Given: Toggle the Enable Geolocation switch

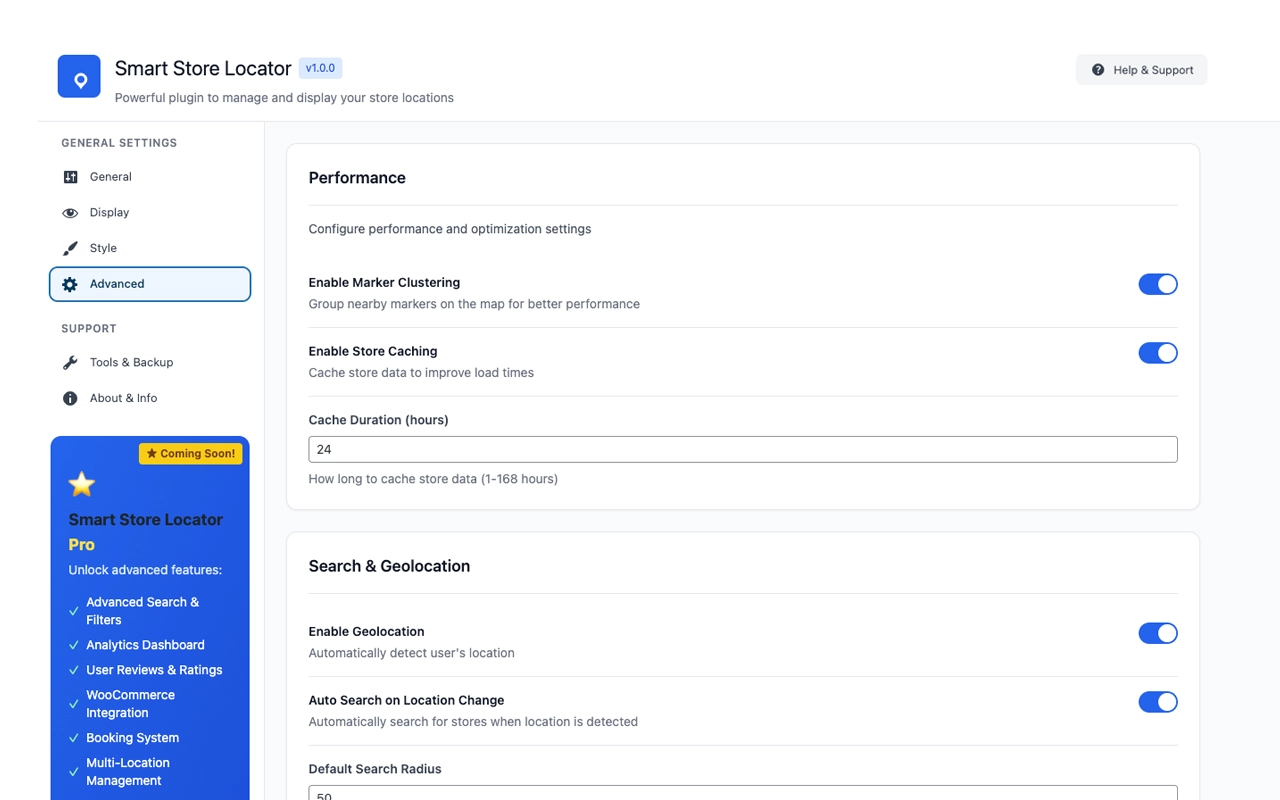Looking at the screenshot, I should tap(1157, 633).
